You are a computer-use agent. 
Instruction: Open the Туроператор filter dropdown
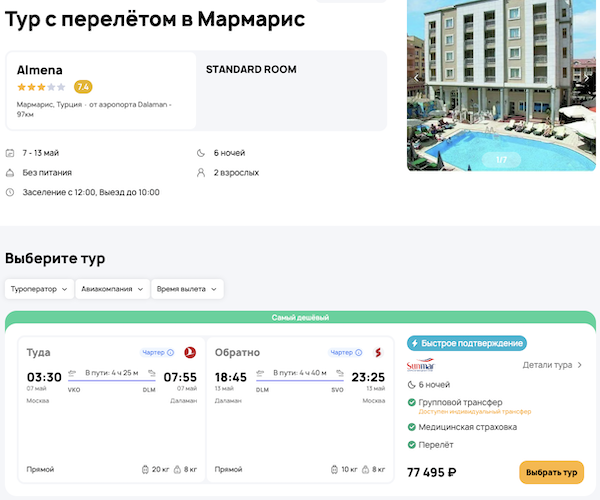click(x=40, y=289)
